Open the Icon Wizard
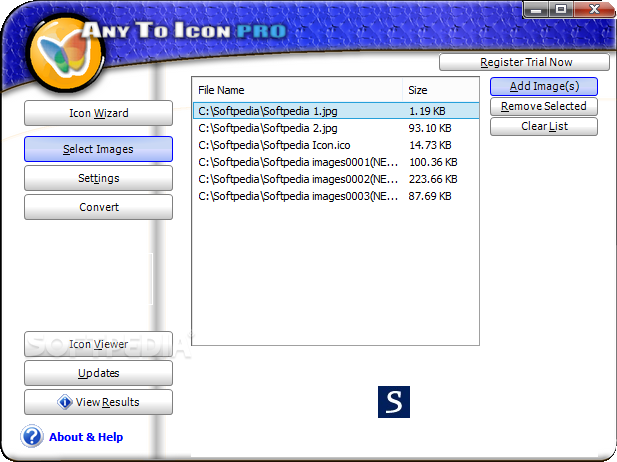 [x=98, y=113]
